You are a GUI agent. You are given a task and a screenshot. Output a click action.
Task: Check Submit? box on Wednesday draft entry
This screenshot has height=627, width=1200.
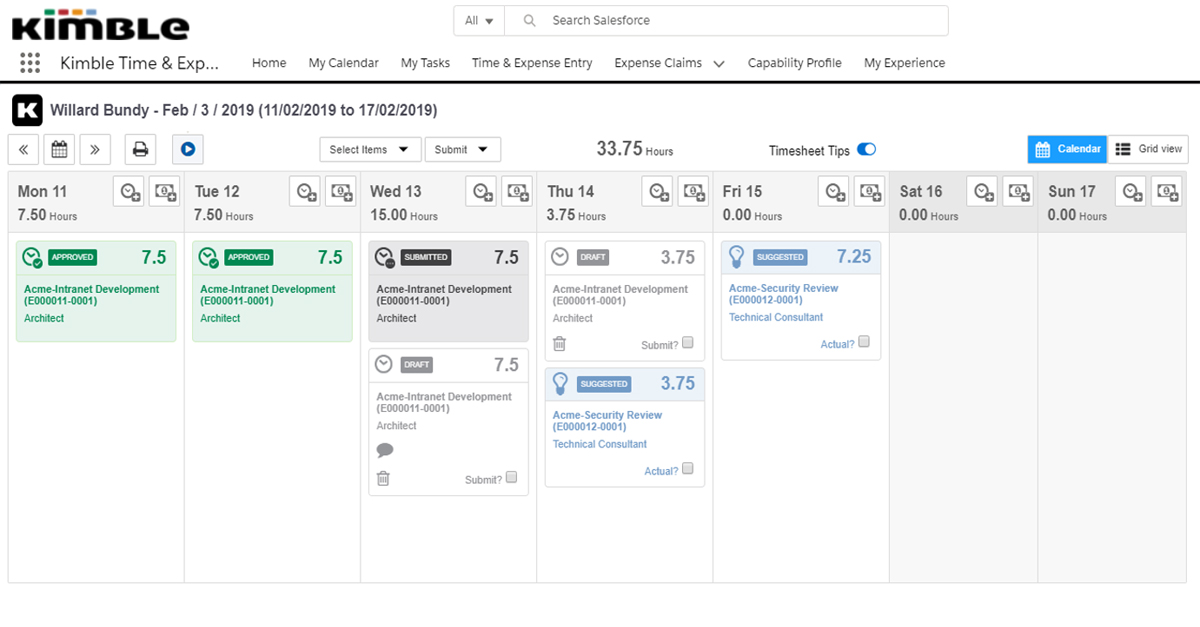pyautogui.click(x=511, y=477)
